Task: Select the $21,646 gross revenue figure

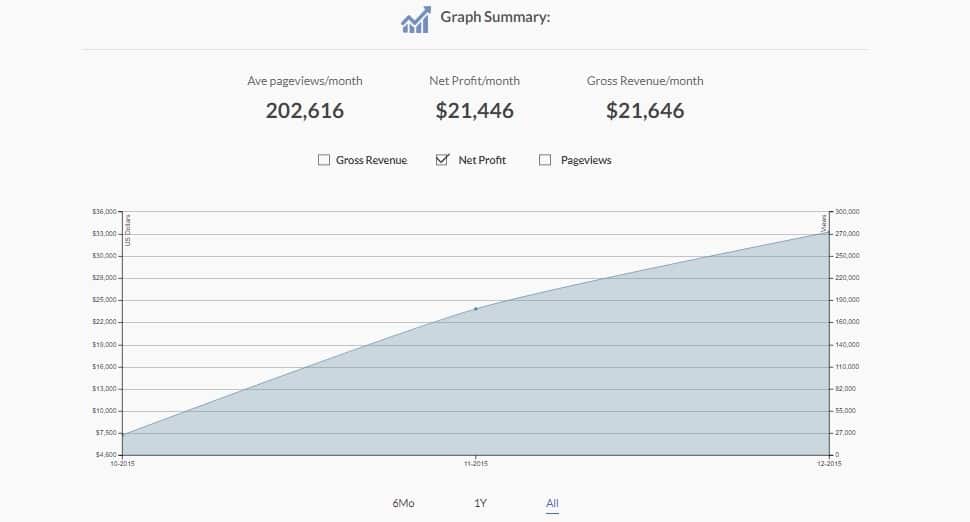Action: (645, 111)
